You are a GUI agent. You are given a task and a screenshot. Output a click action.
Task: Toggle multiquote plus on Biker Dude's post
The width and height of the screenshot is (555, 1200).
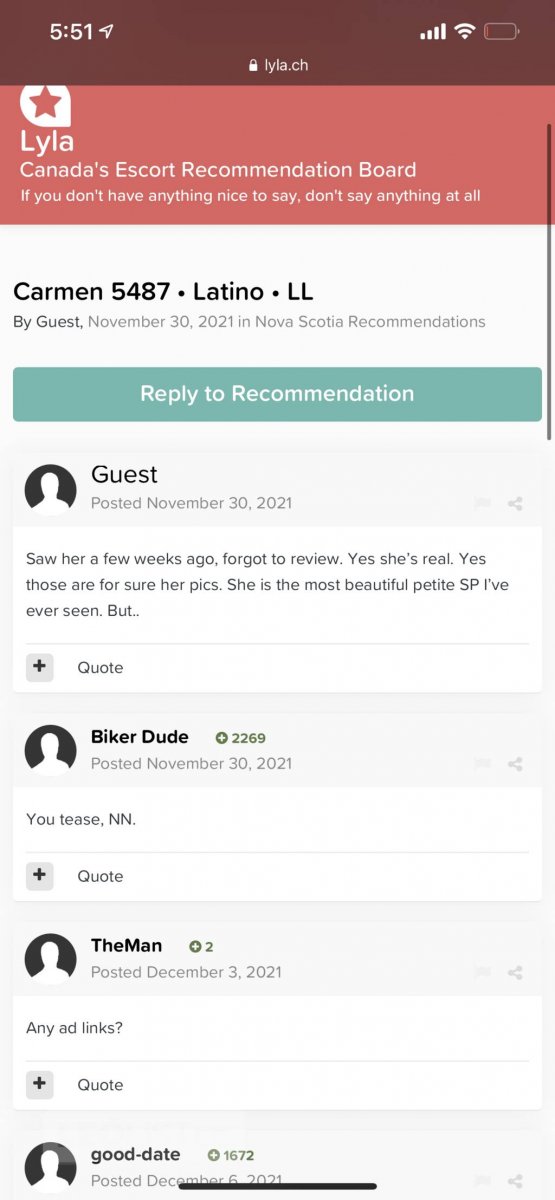coord(39,876)
